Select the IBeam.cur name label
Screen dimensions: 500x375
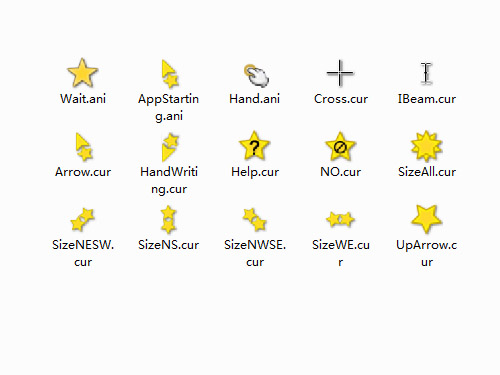(427, 99)
